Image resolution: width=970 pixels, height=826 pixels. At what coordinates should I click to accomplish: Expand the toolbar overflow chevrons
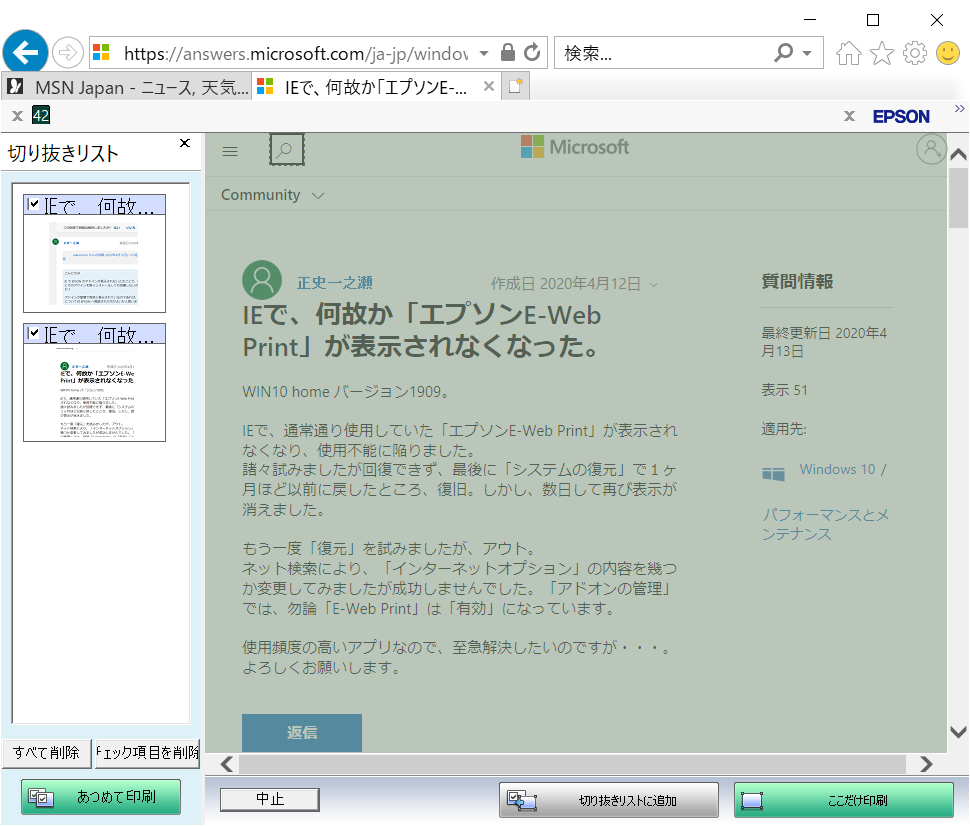click(959, 108)
